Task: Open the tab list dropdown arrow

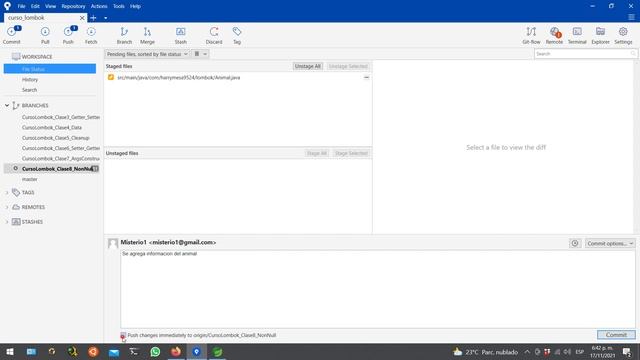Action: (105, 18)
